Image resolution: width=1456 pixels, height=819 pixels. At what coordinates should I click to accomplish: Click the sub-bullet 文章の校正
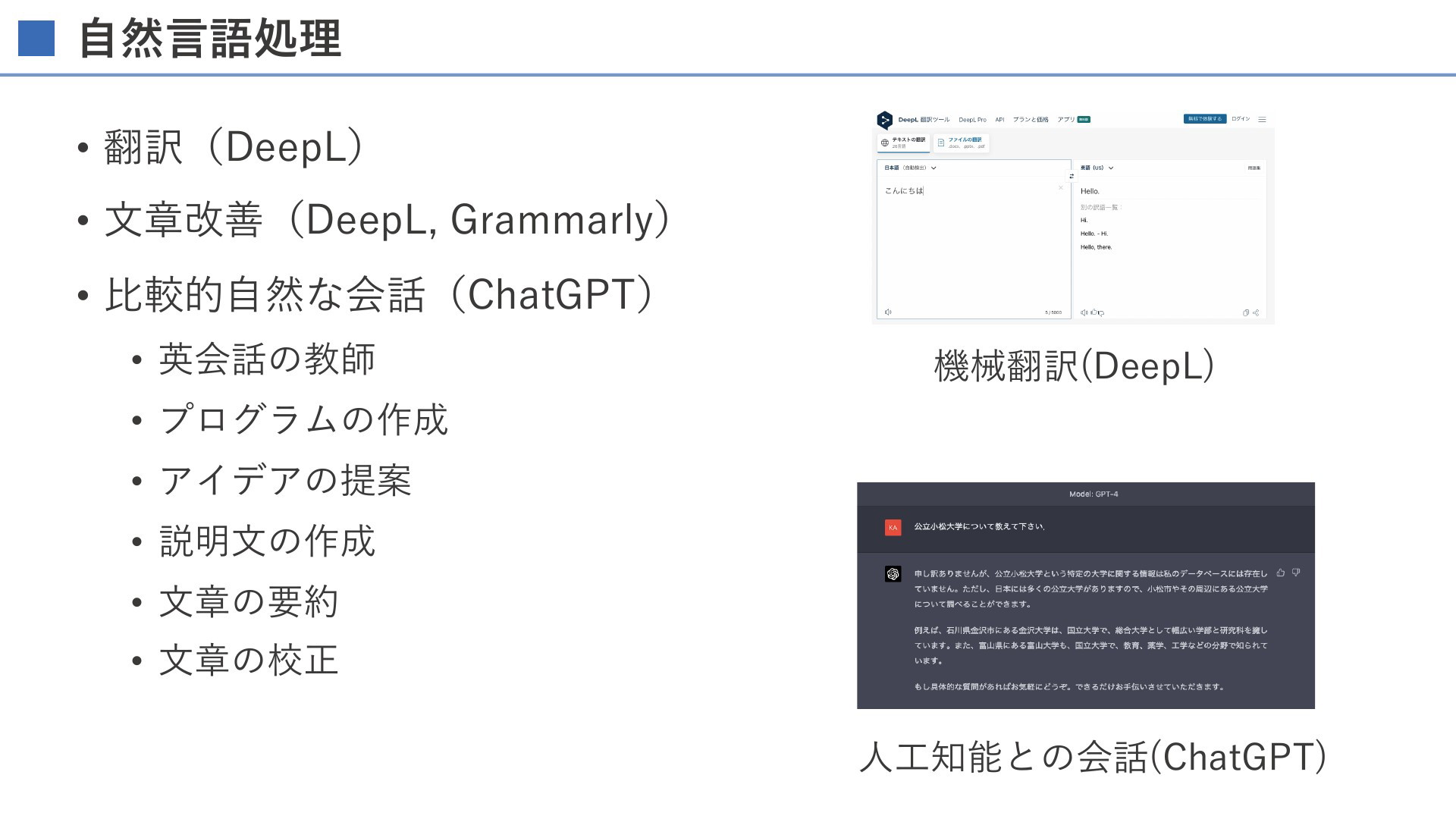pos(249,660)
